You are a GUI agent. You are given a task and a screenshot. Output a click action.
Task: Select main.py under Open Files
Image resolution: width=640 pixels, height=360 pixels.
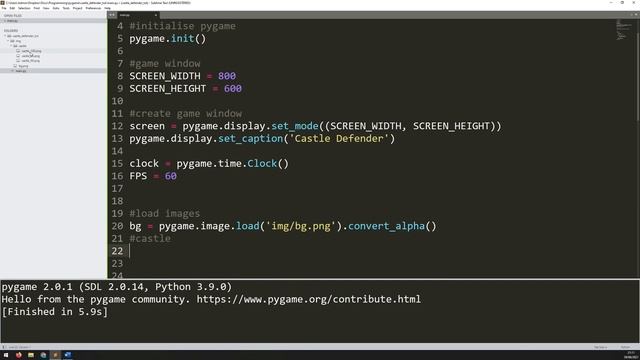pos(12,21)
